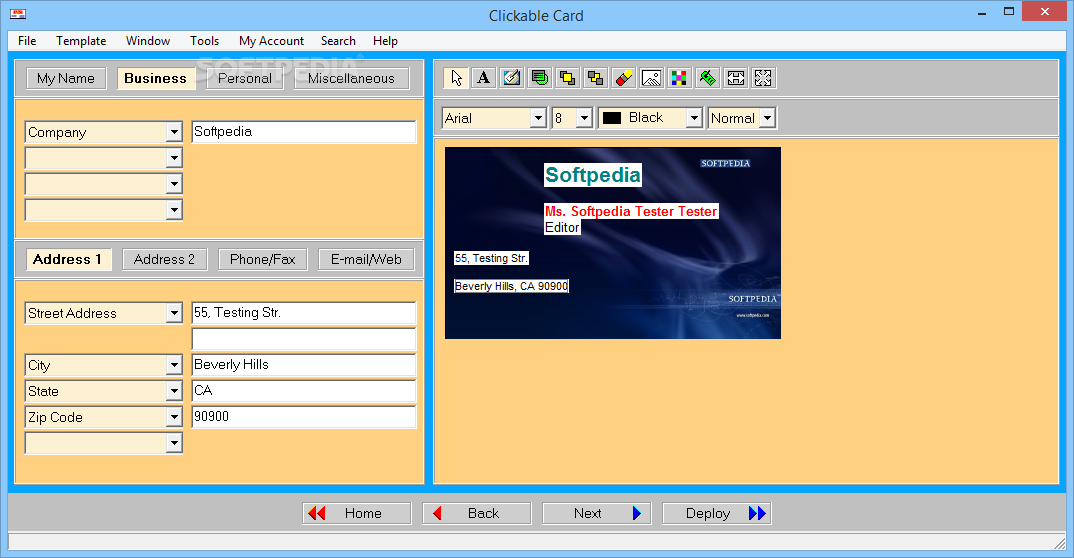This screenshot has height=558, width=1074.
Task: Open the Tools menu
Action: pyautogui.click(x=204, y=41)
